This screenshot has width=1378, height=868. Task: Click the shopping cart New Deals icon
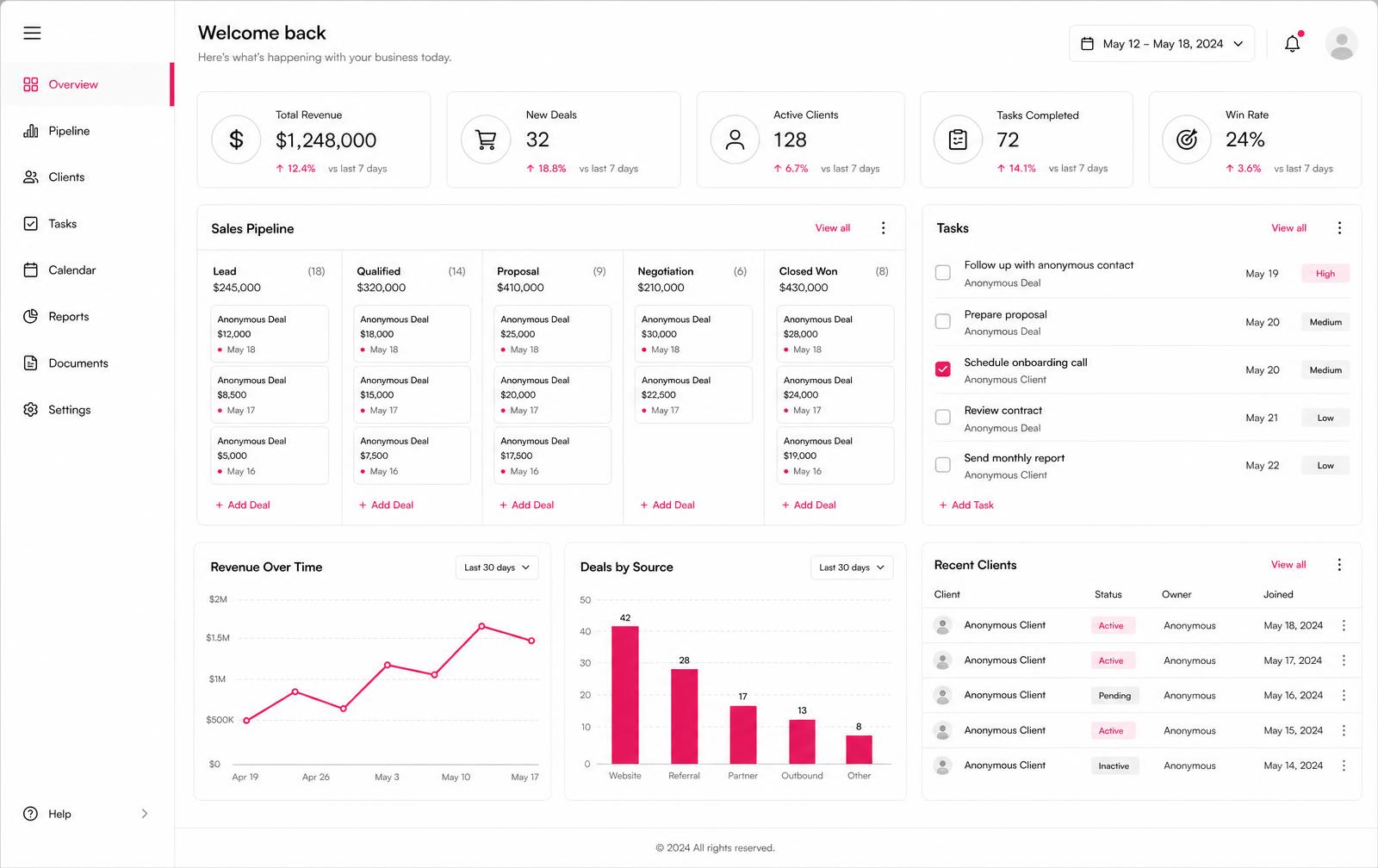pos(486,139)
